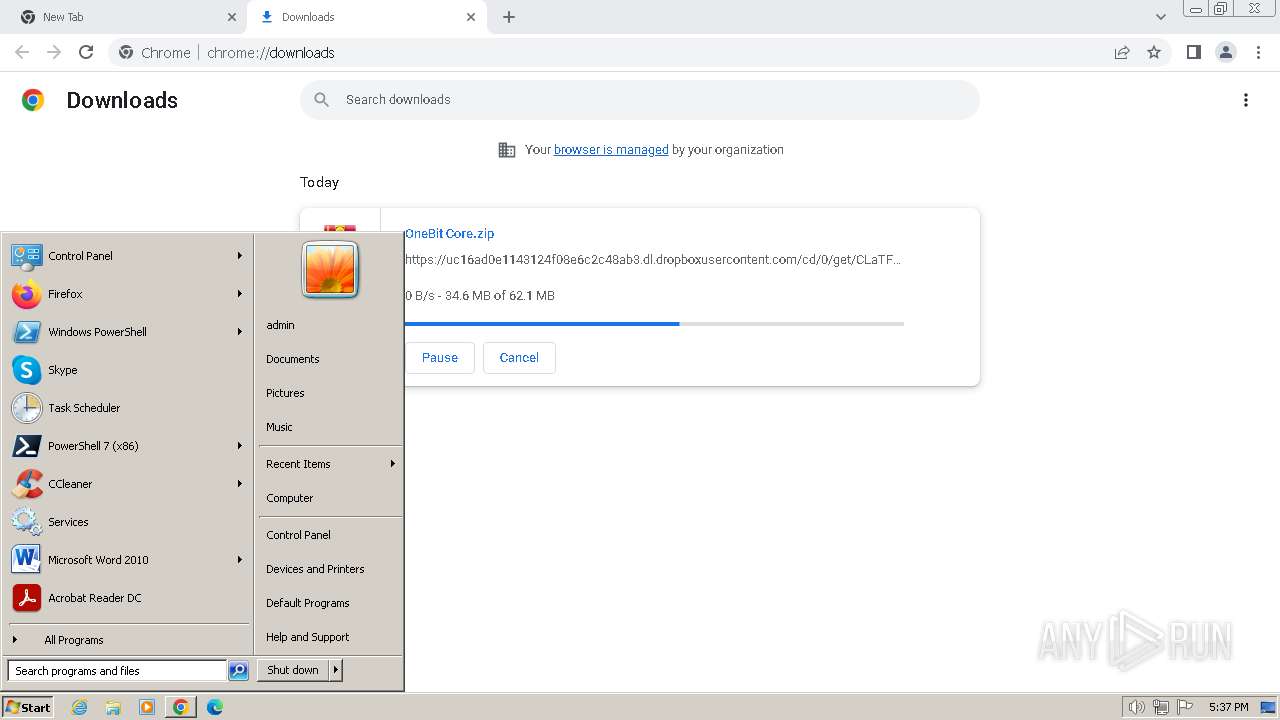Open Computer from Start menu
1280x720 pixels.
point(290,498)
